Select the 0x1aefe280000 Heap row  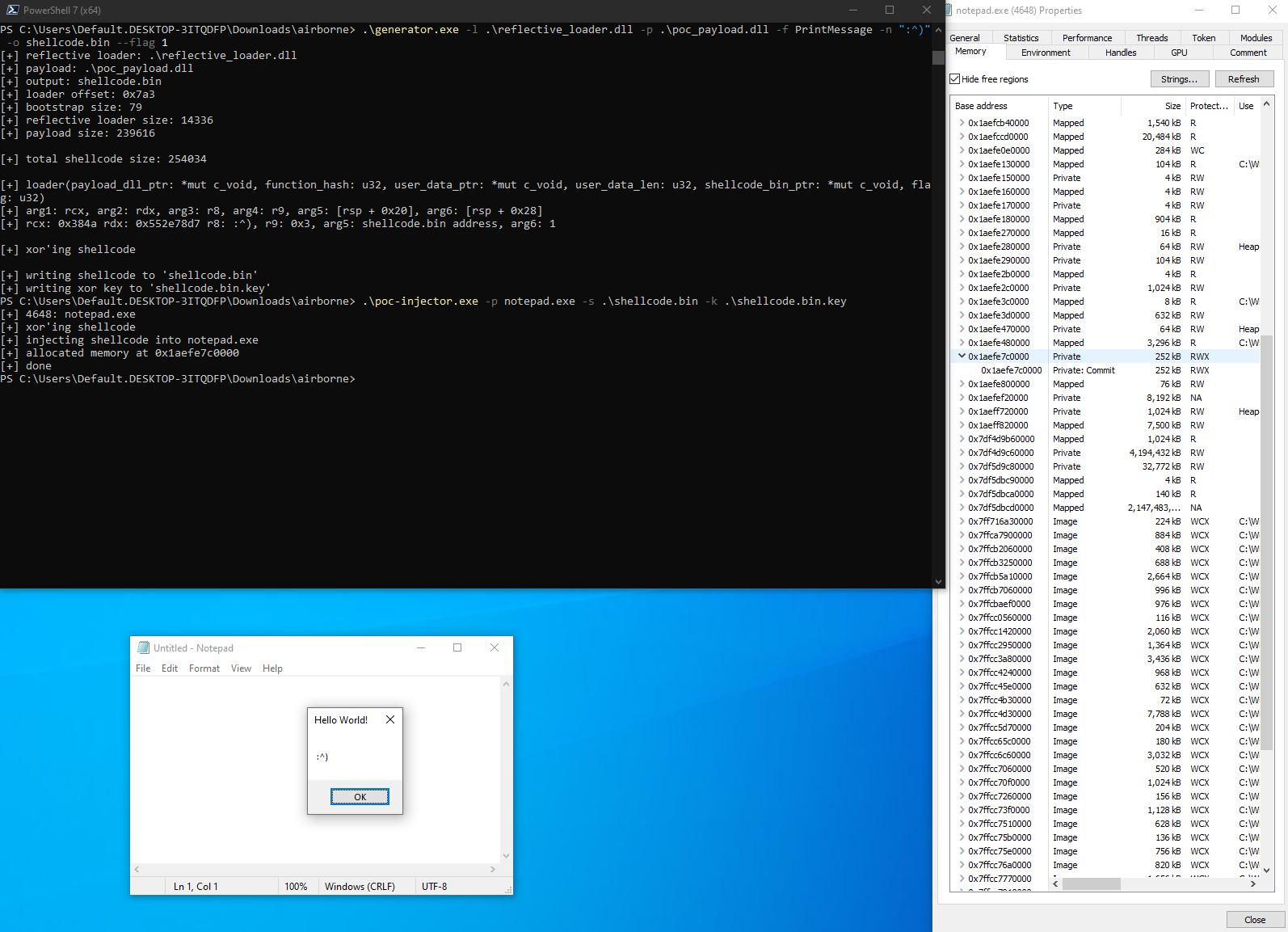pyautogui.click(x=1105, y=247)
